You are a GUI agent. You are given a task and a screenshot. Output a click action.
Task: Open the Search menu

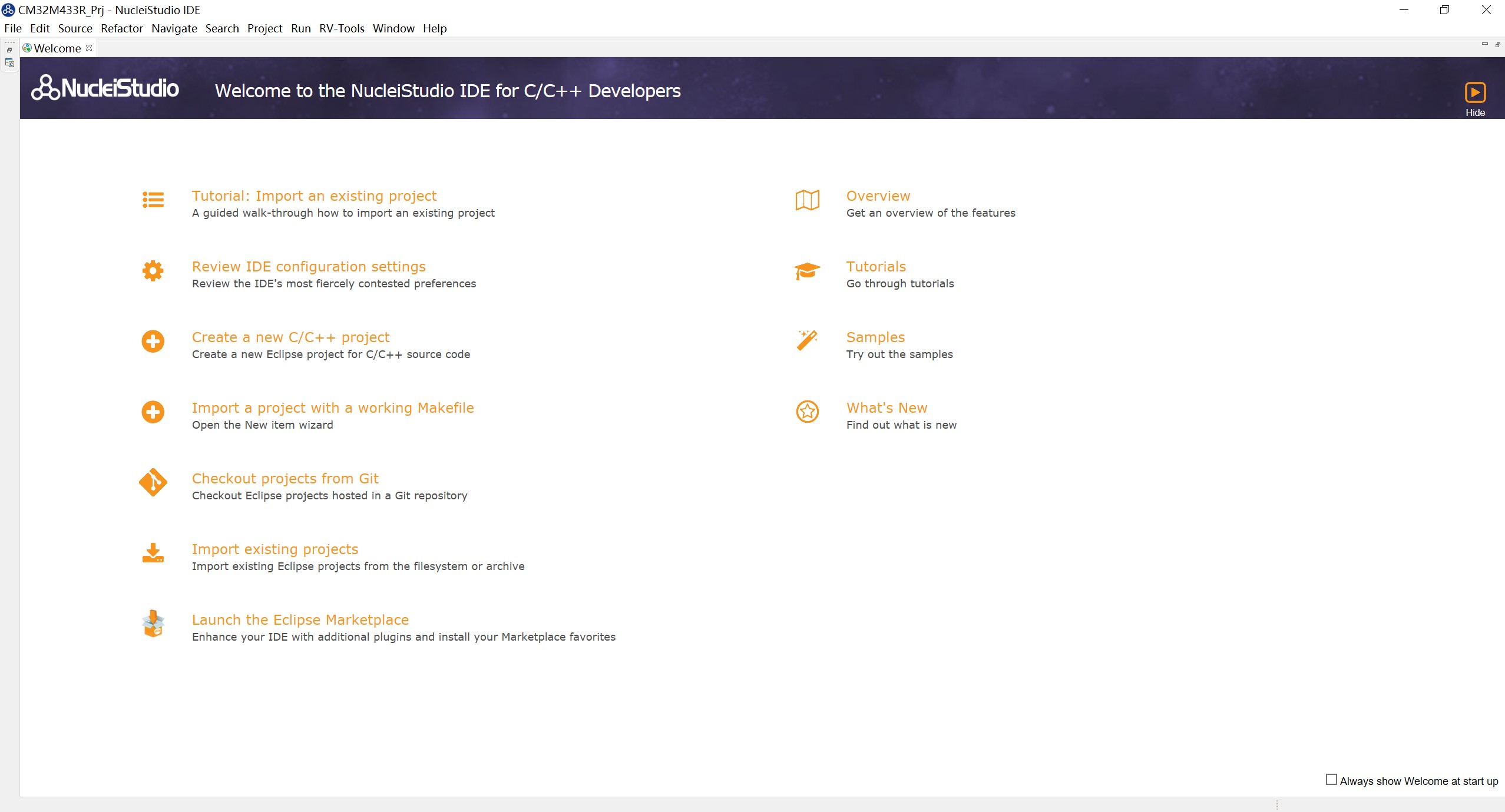(222, 28)
